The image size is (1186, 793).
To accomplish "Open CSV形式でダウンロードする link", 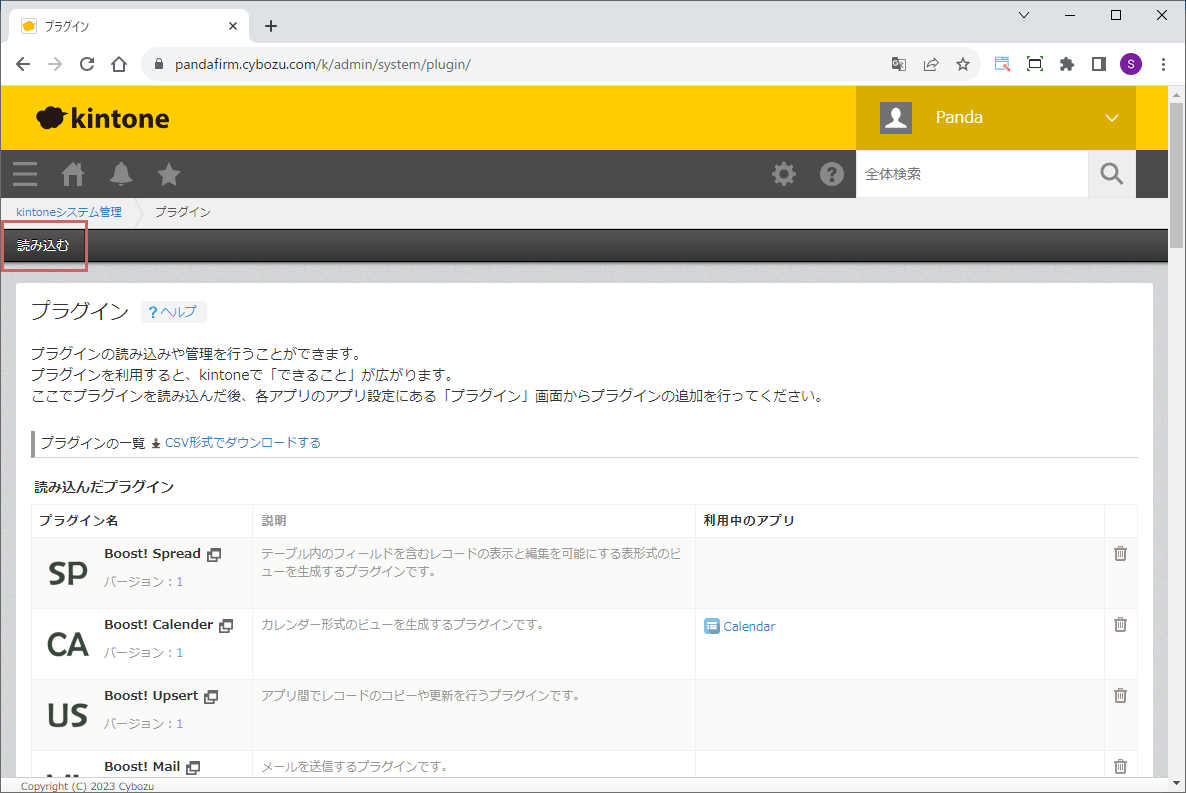I will coord(242,442).
